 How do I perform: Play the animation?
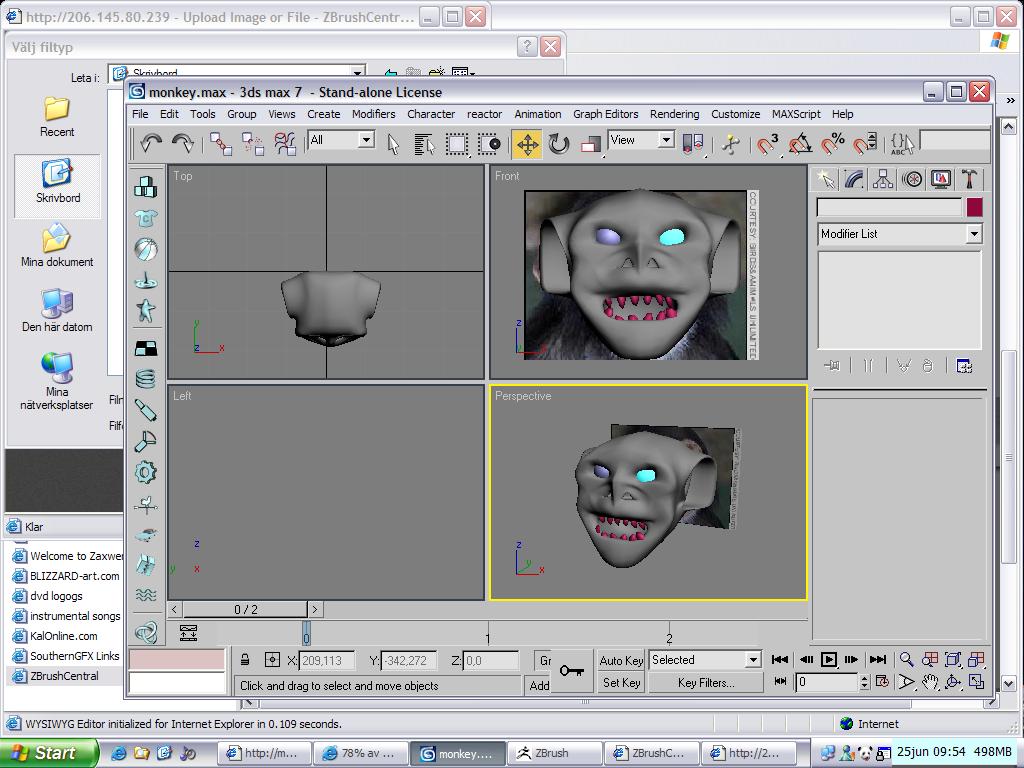click(828, 660)
